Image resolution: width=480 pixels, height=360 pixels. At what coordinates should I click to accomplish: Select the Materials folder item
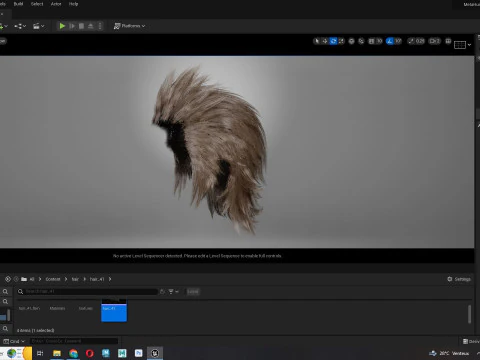(x=57, y=308)
